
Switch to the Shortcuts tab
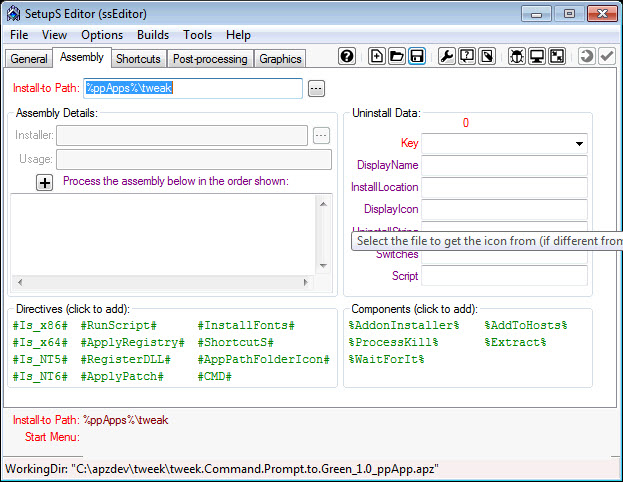click(x=138, y=59)
